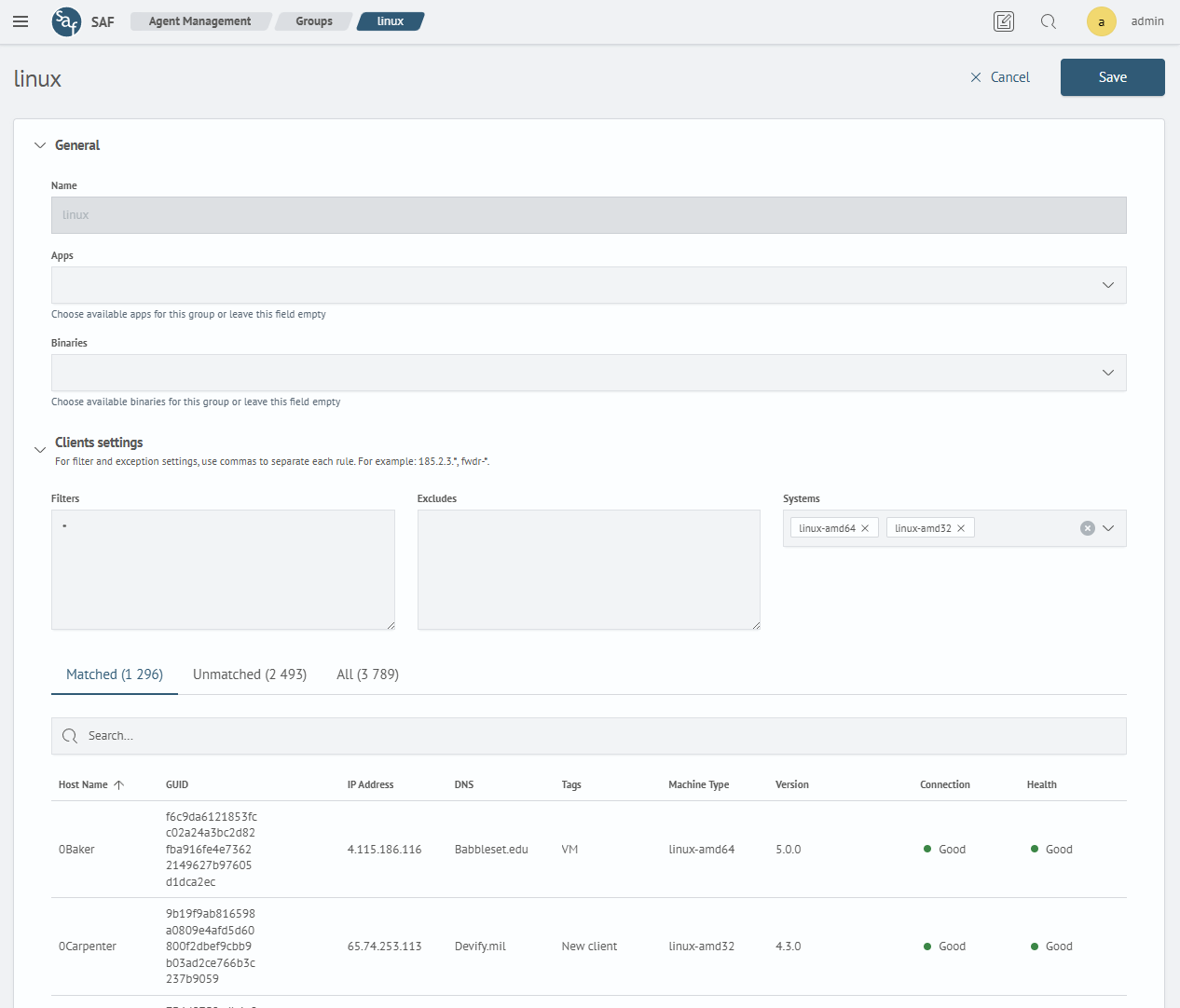Click the Filters text area
1180x1008 pixels.
223,569
